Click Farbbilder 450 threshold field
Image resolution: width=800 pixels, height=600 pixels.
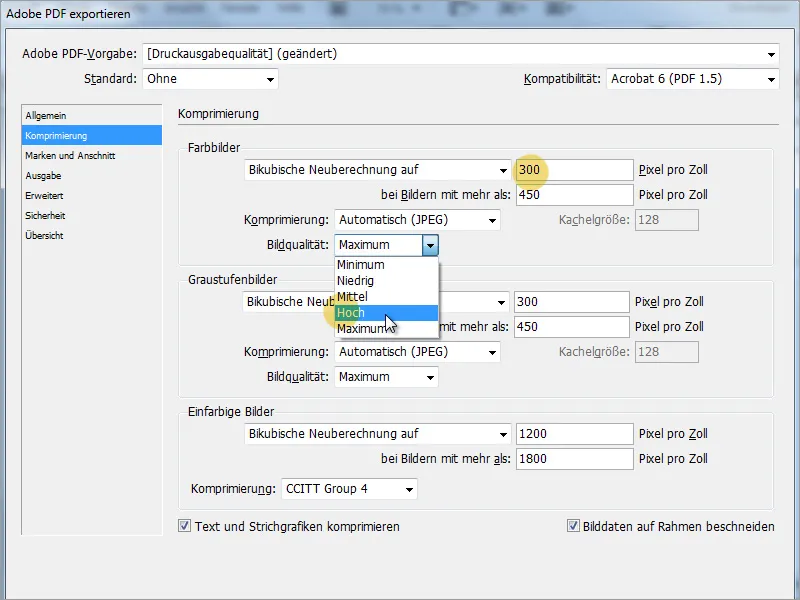[574, 195]
